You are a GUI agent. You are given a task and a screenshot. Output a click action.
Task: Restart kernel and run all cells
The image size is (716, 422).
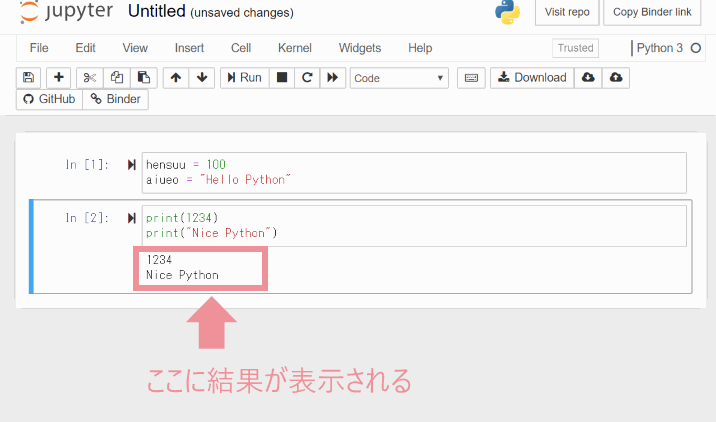tap(333, 78)
